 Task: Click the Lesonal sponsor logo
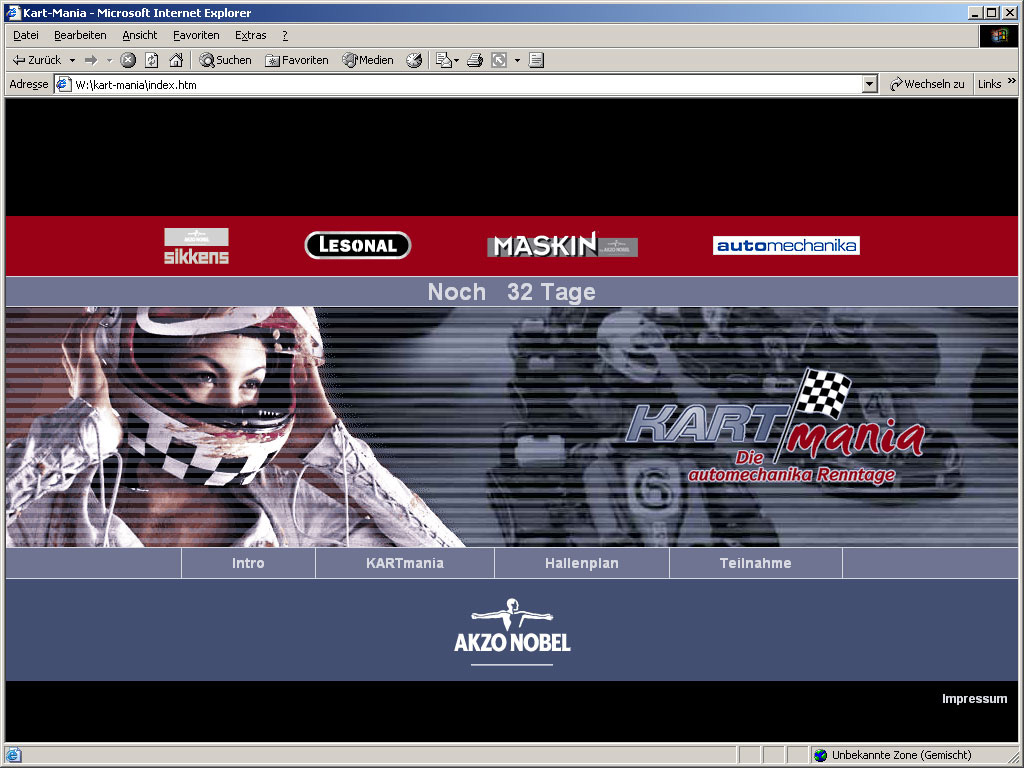tap(357, 245)
